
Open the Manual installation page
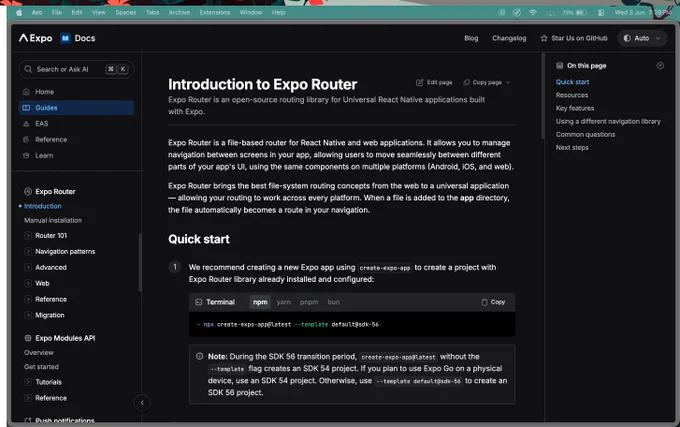[53, 221]
